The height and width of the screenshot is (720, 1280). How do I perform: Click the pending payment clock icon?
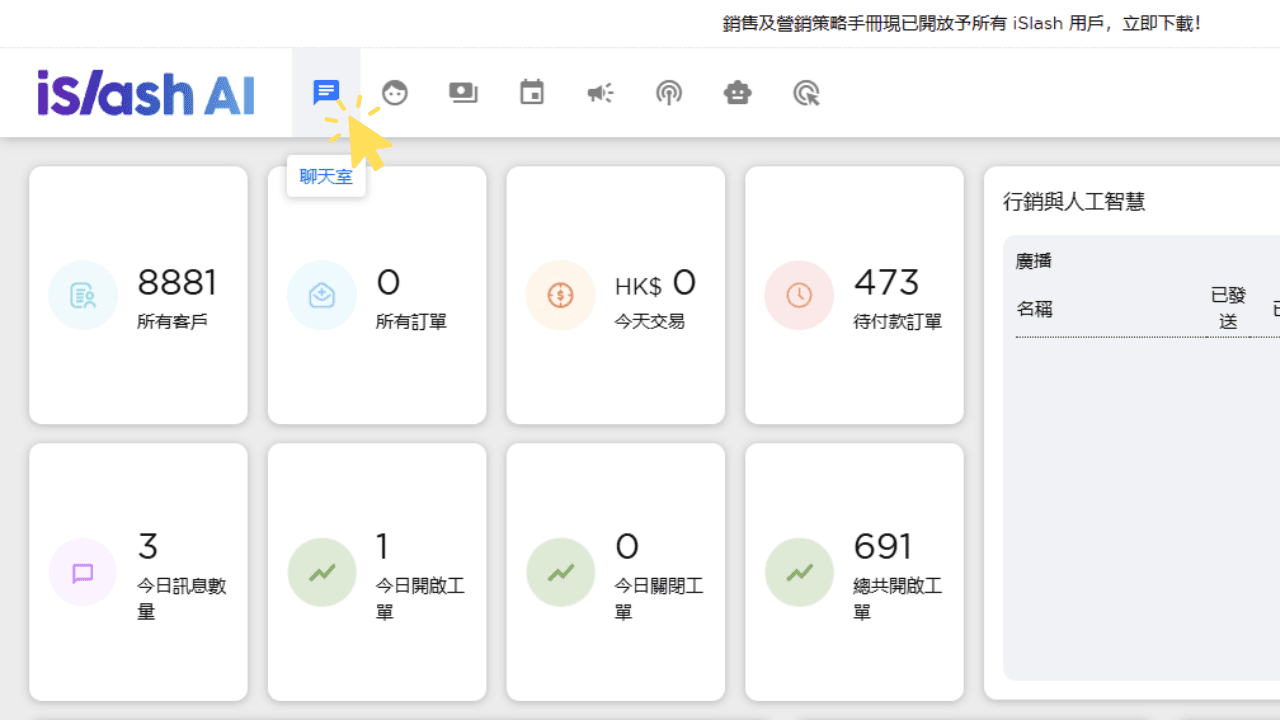pyautogui.click(x=799, y=295)
